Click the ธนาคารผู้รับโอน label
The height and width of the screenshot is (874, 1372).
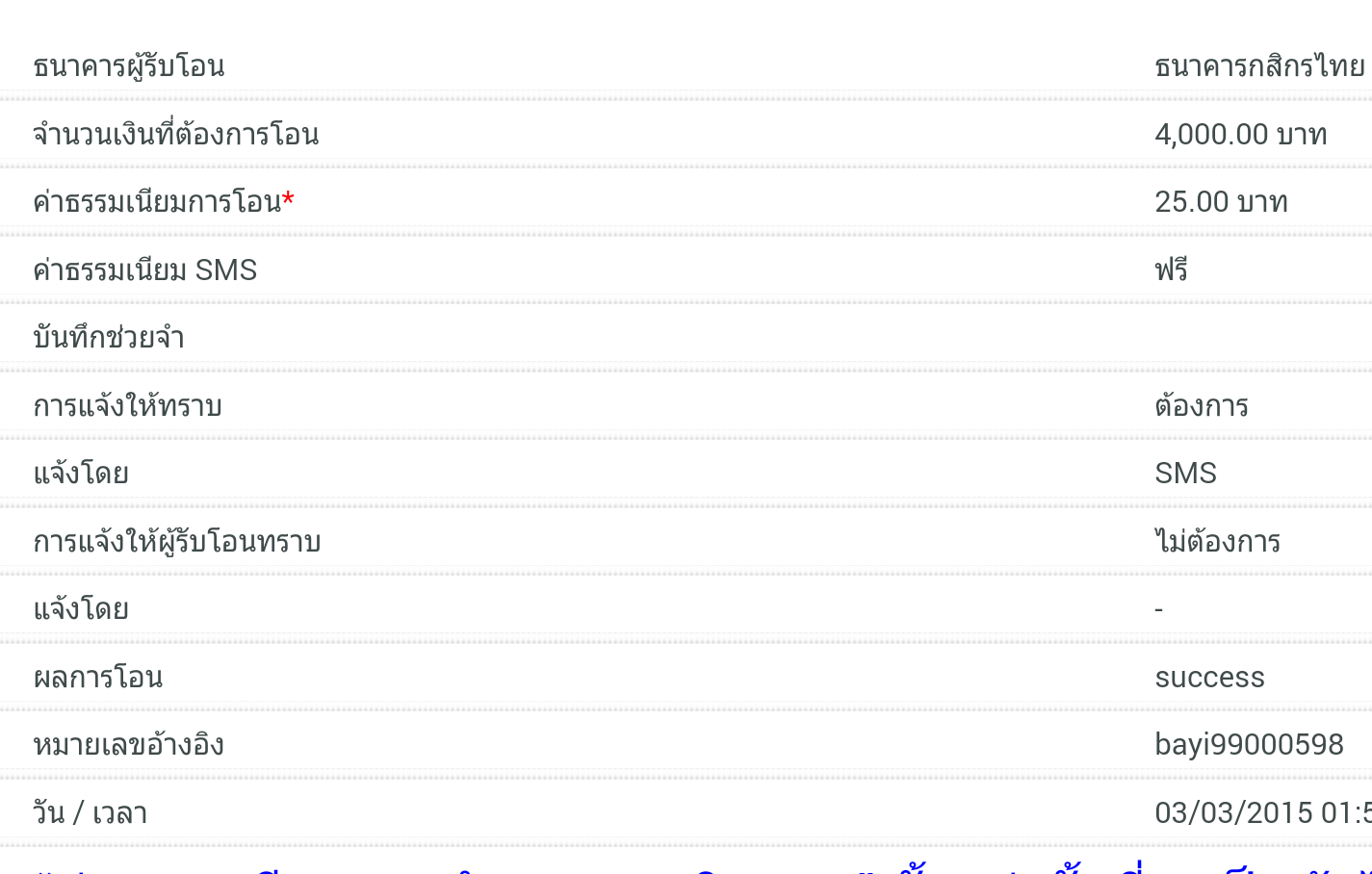tap(129, 66)
